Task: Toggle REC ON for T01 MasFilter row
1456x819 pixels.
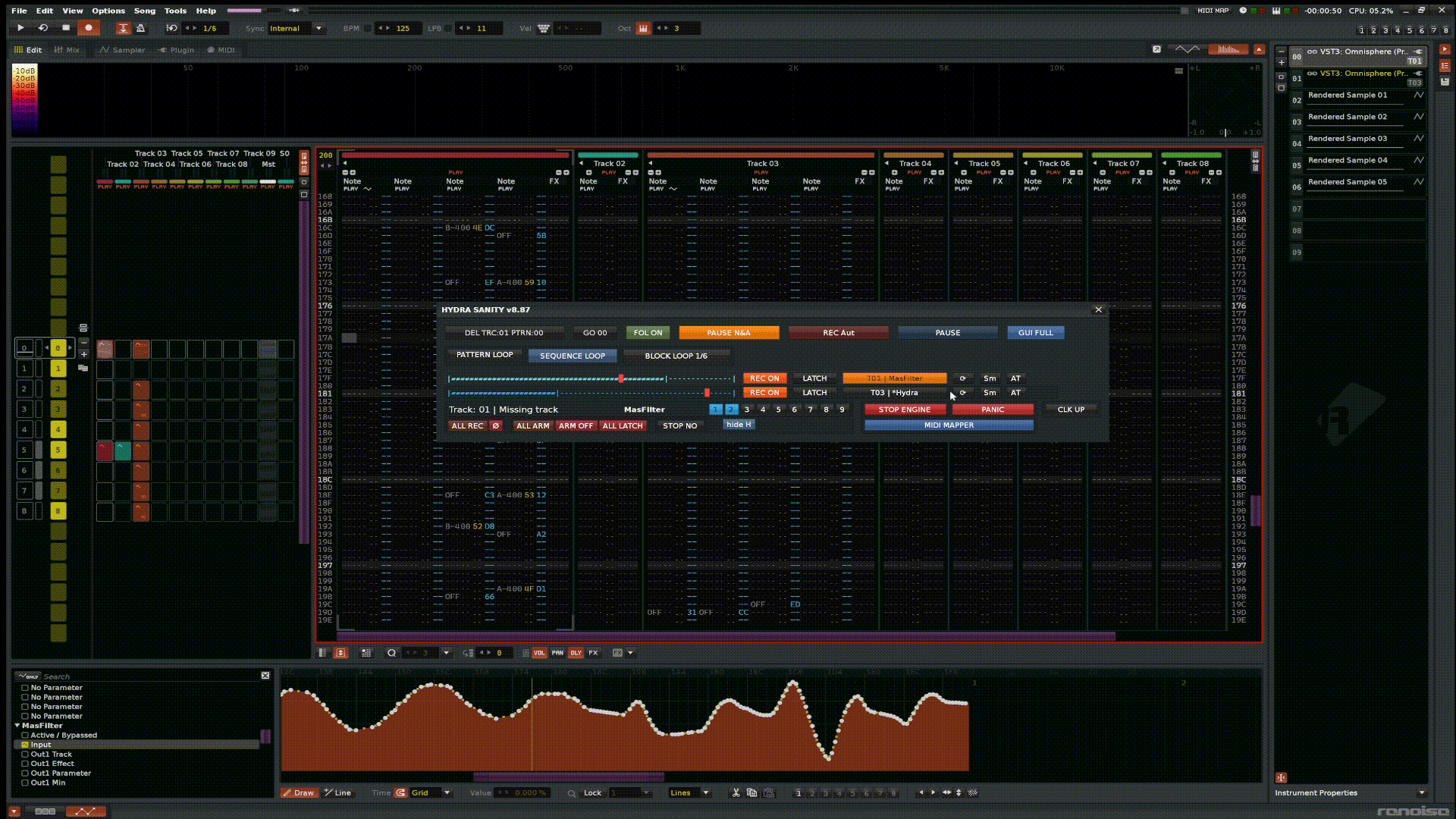Action: [764, 378]
